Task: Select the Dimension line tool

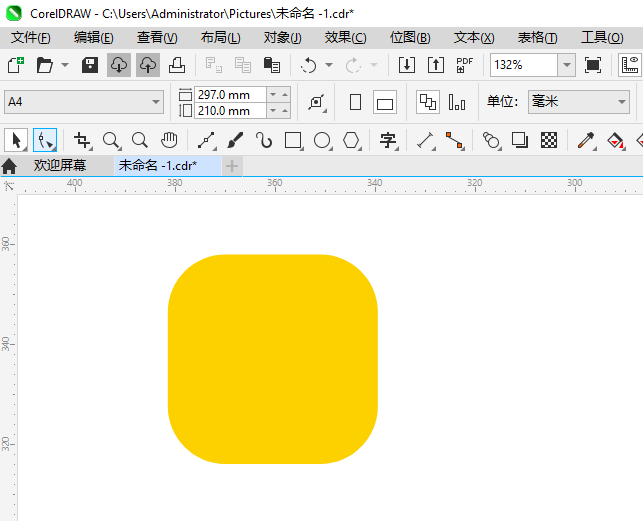Action: coord(426,140)
